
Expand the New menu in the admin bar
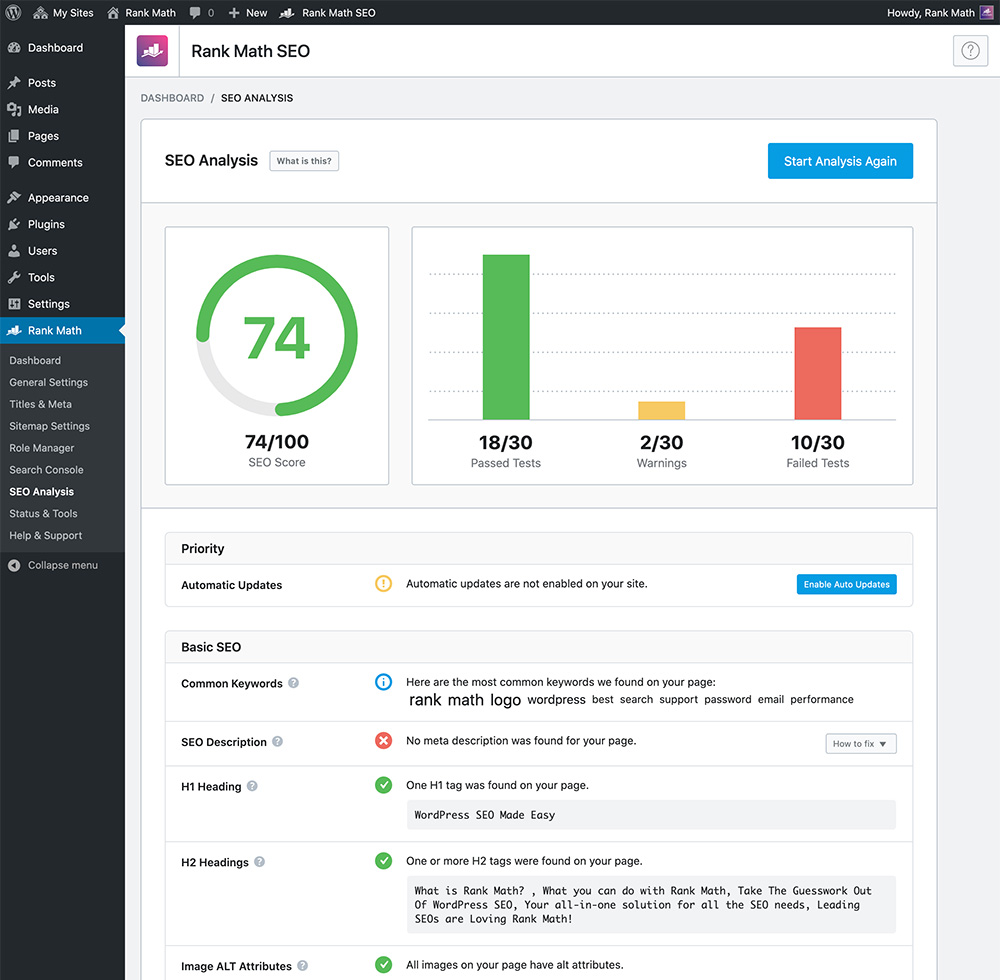point(247,12)
